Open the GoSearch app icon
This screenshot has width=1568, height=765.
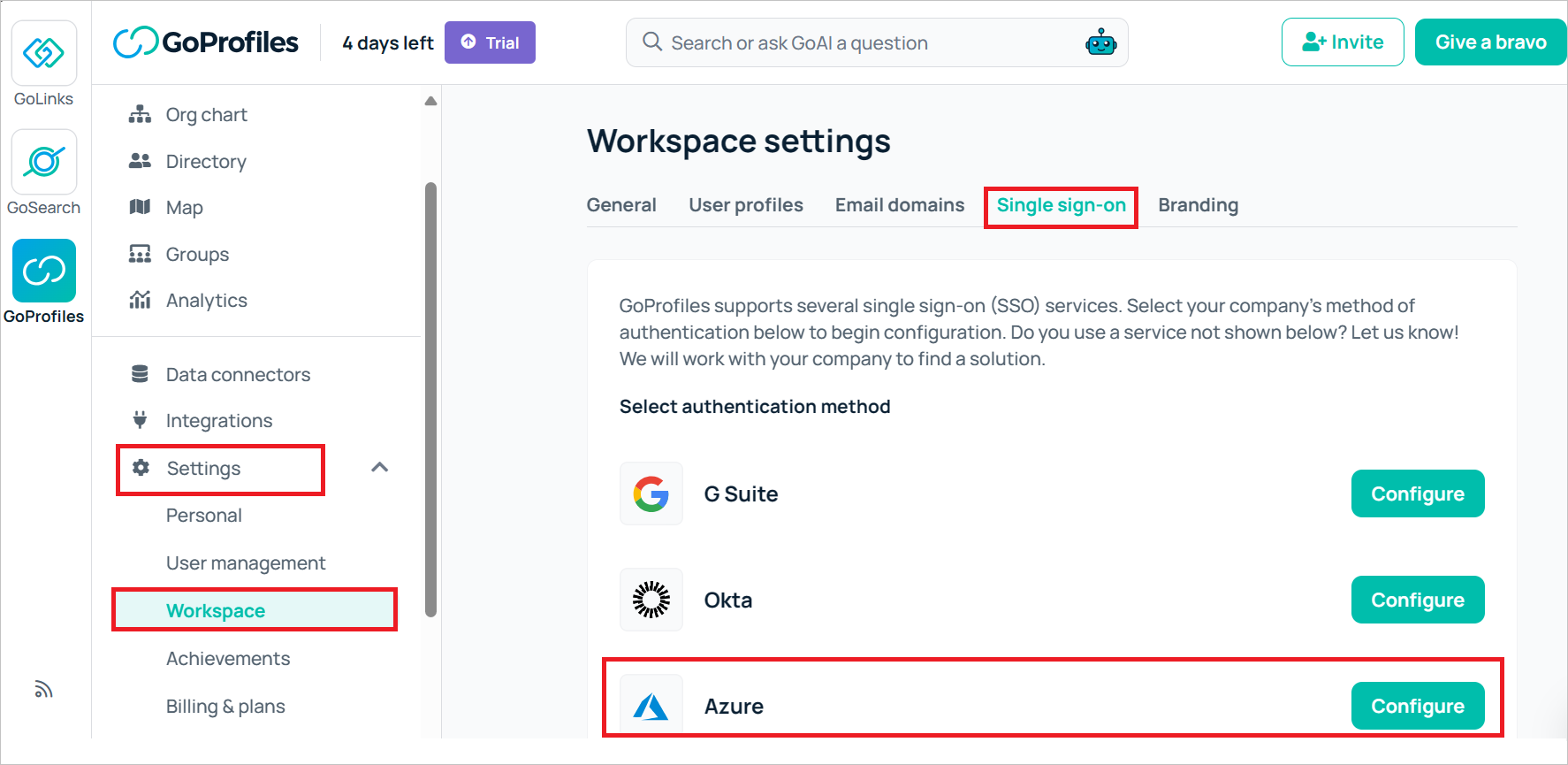43,162
